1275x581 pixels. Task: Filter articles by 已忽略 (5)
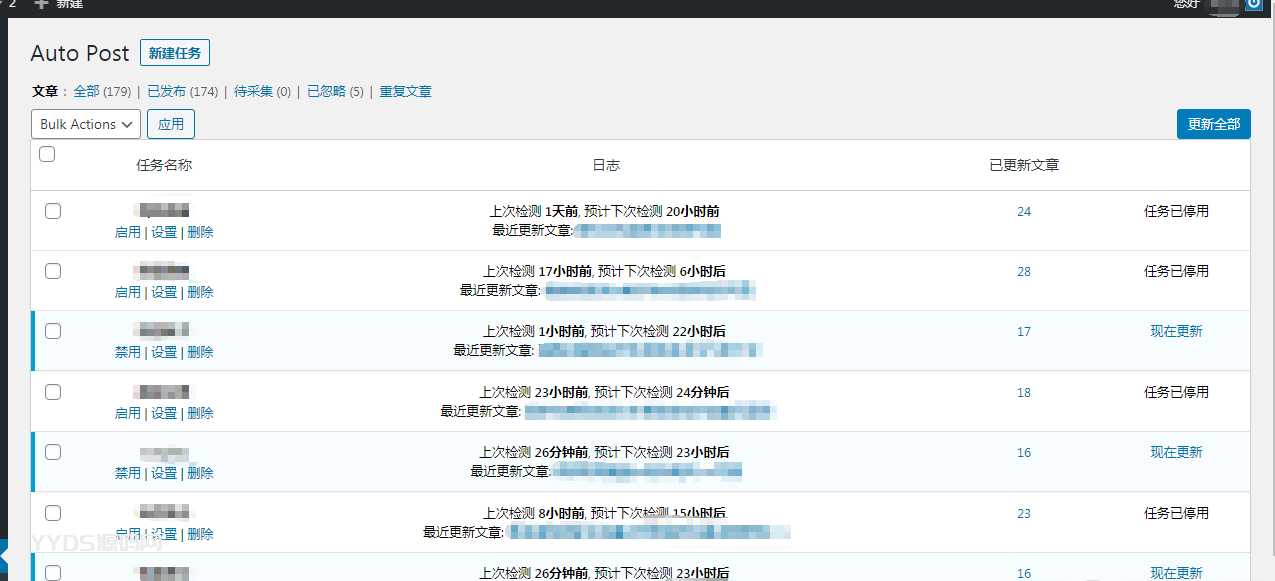pyautogui.click(x=335, y=91)
